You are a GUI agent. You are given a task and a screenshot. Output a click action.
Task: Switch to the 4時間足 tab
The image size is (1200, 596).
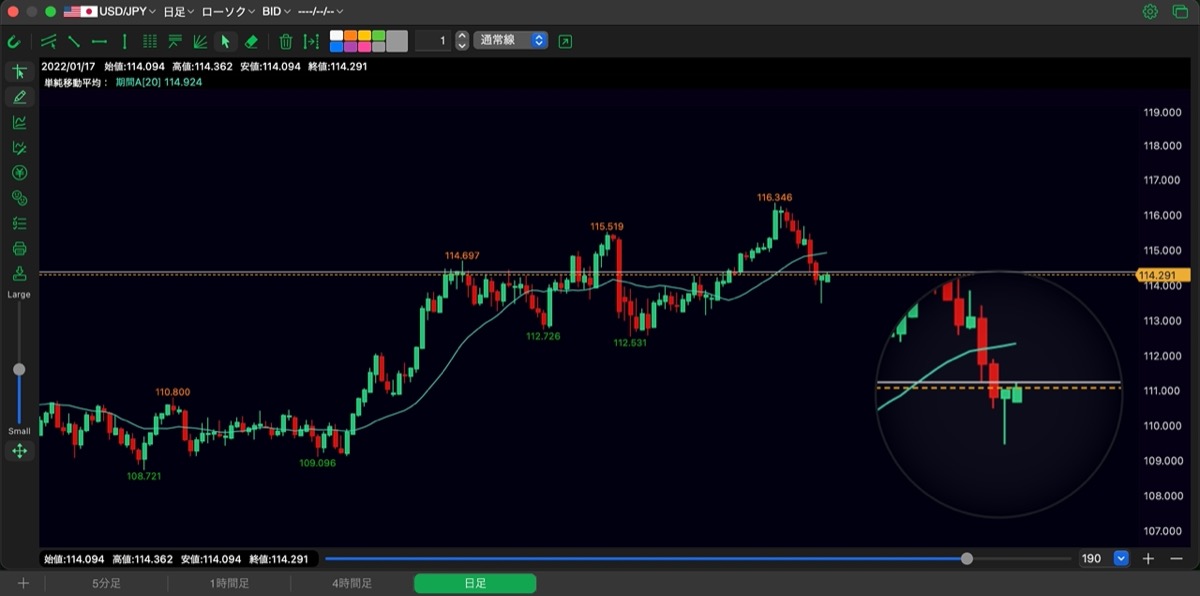tap(352, 584)
